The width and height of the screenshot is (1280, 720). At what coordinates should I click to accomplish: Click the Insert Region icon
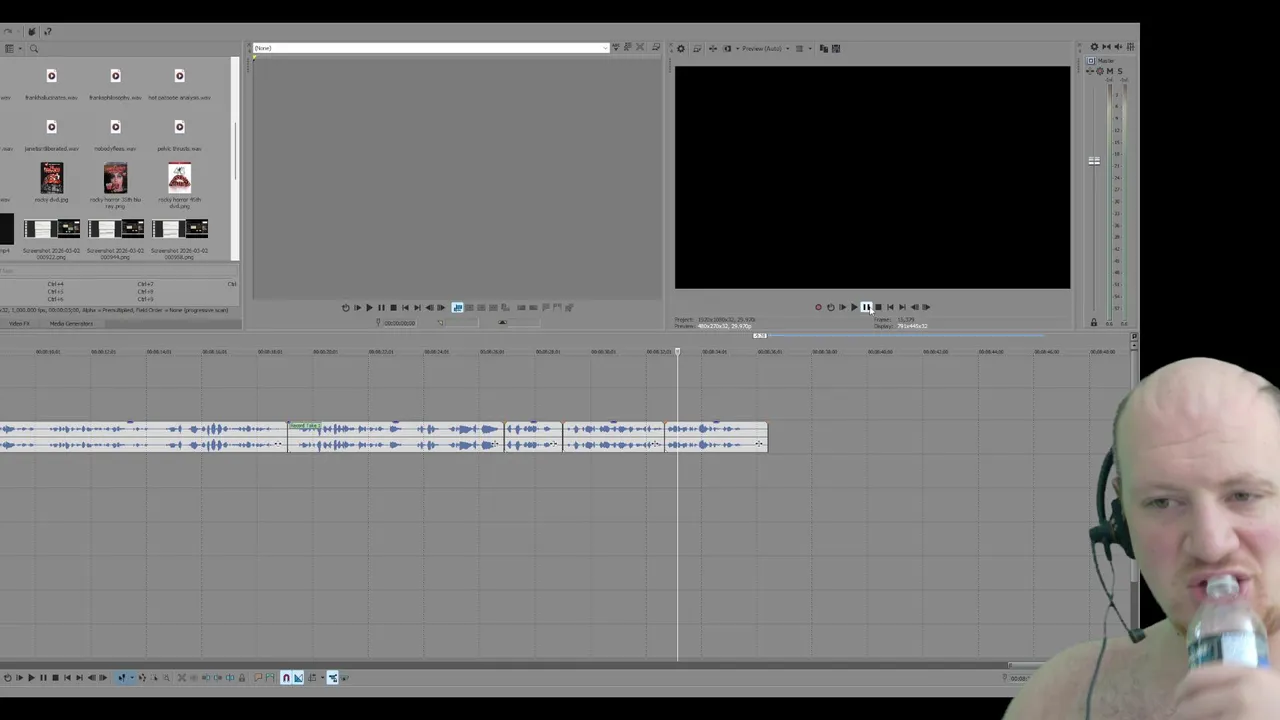(269, 677)
